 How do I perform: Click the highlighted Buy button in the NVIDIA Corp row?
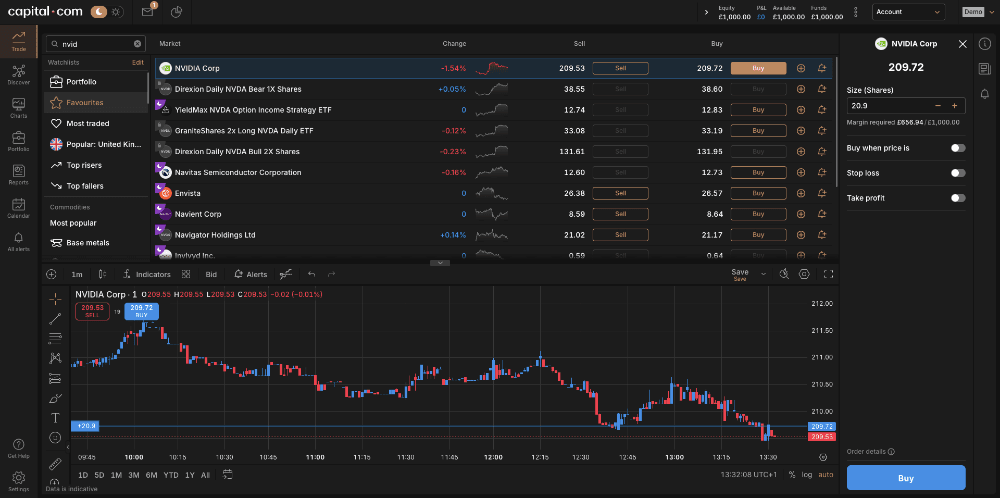click(758, 68)
